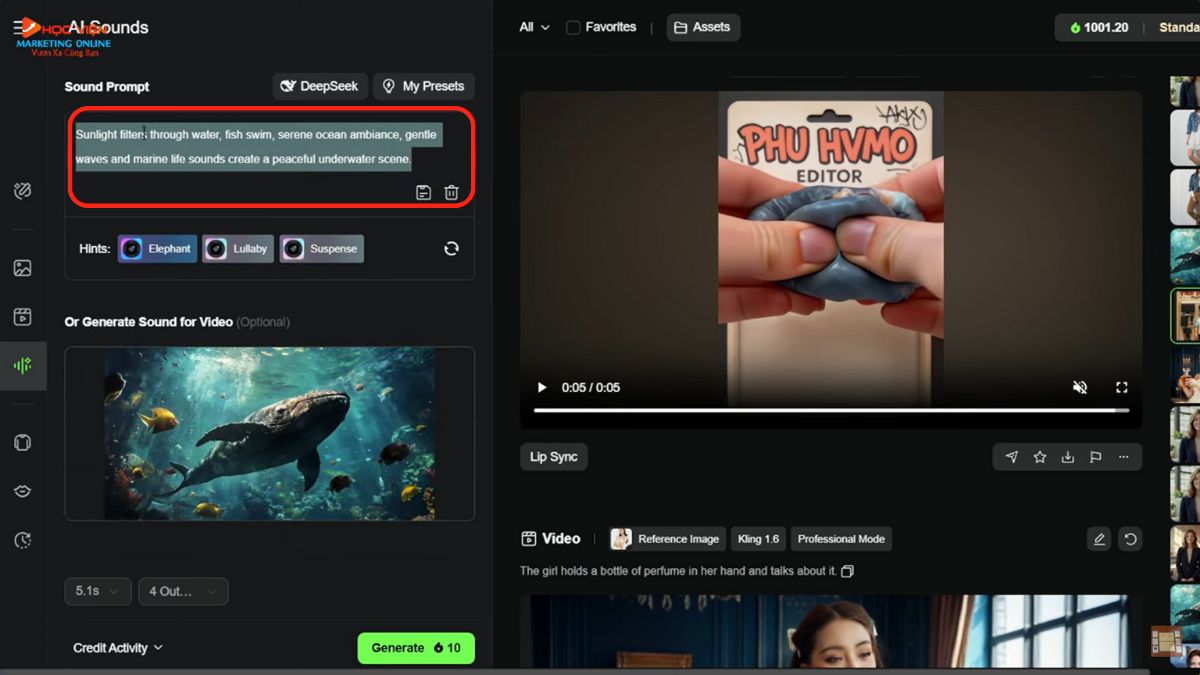Click into the Sound Prompt text field

click(x=270, y=147)
